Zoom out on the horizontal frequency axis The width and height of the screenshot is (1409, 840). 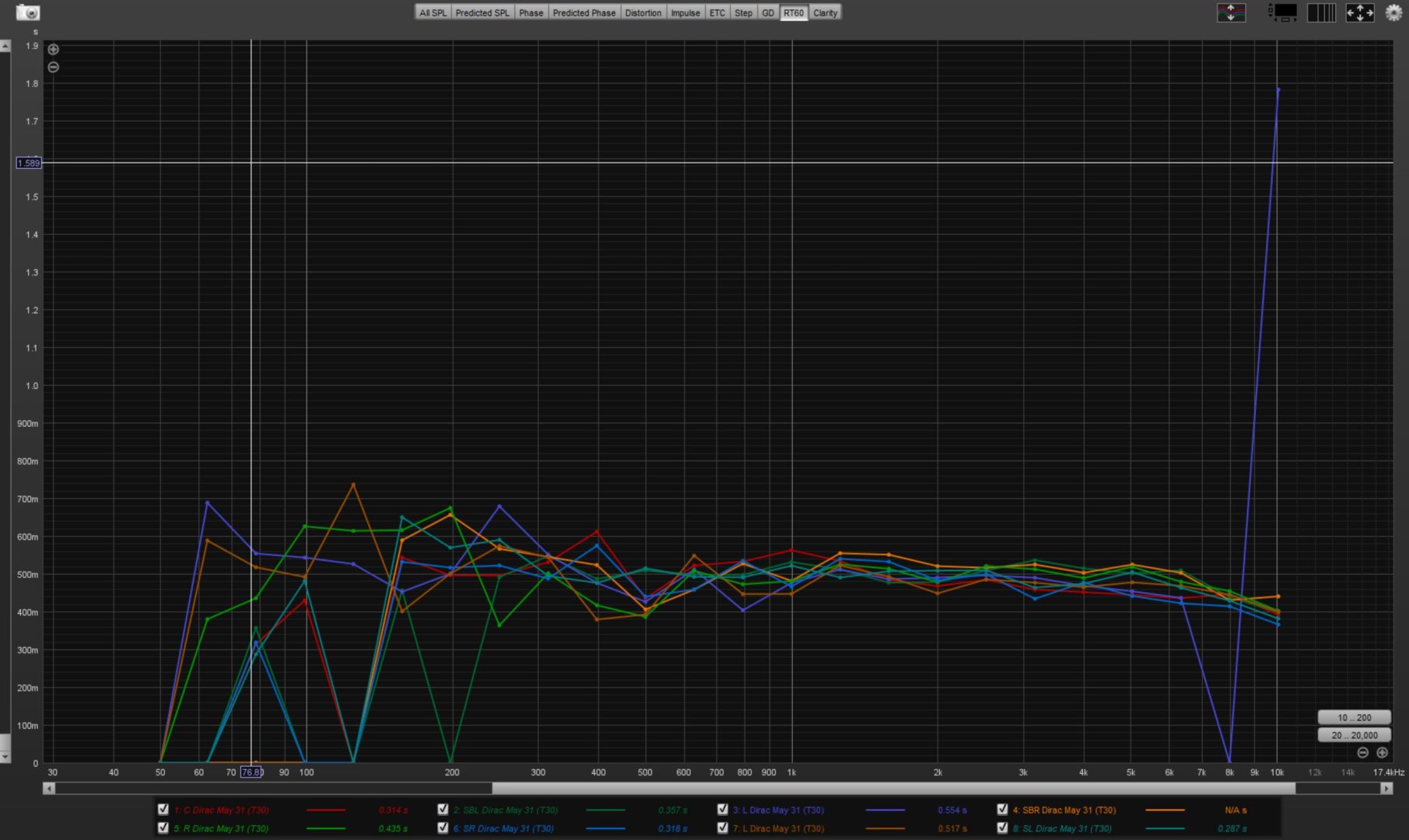coord(1362,752)
